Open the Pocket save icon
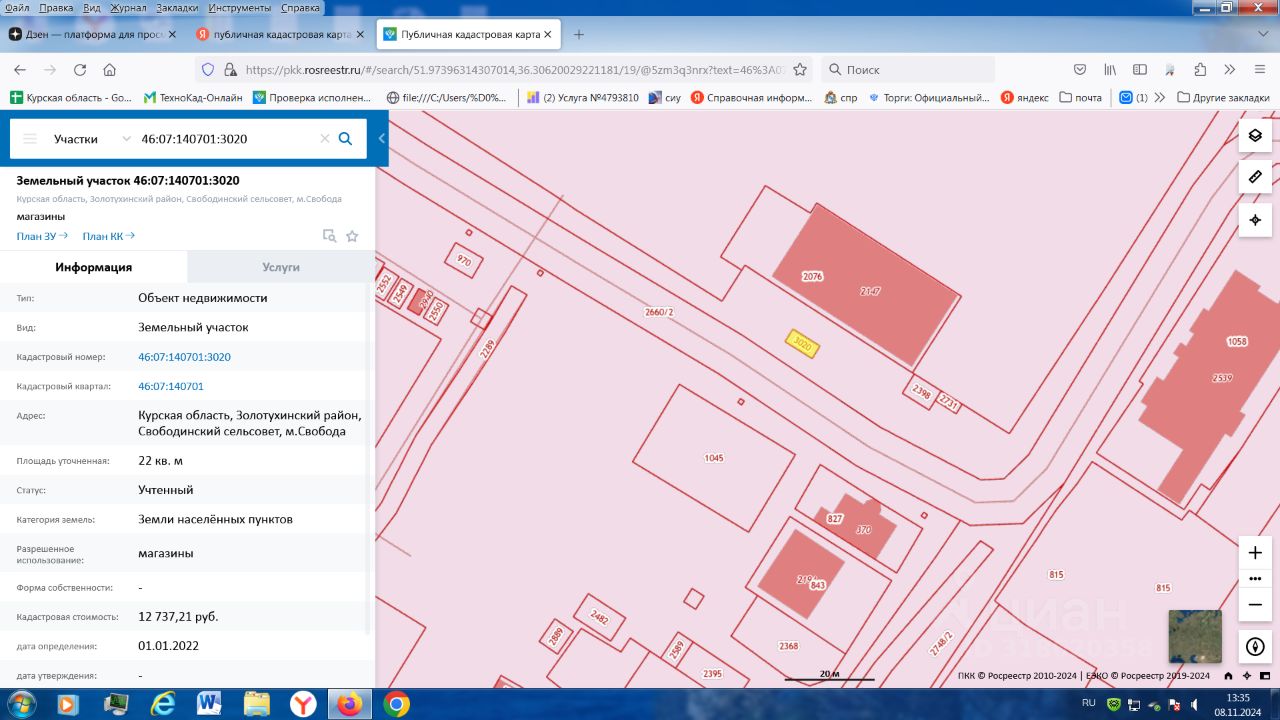Viewport: 1280px width, 720px height. [1080, 70]
